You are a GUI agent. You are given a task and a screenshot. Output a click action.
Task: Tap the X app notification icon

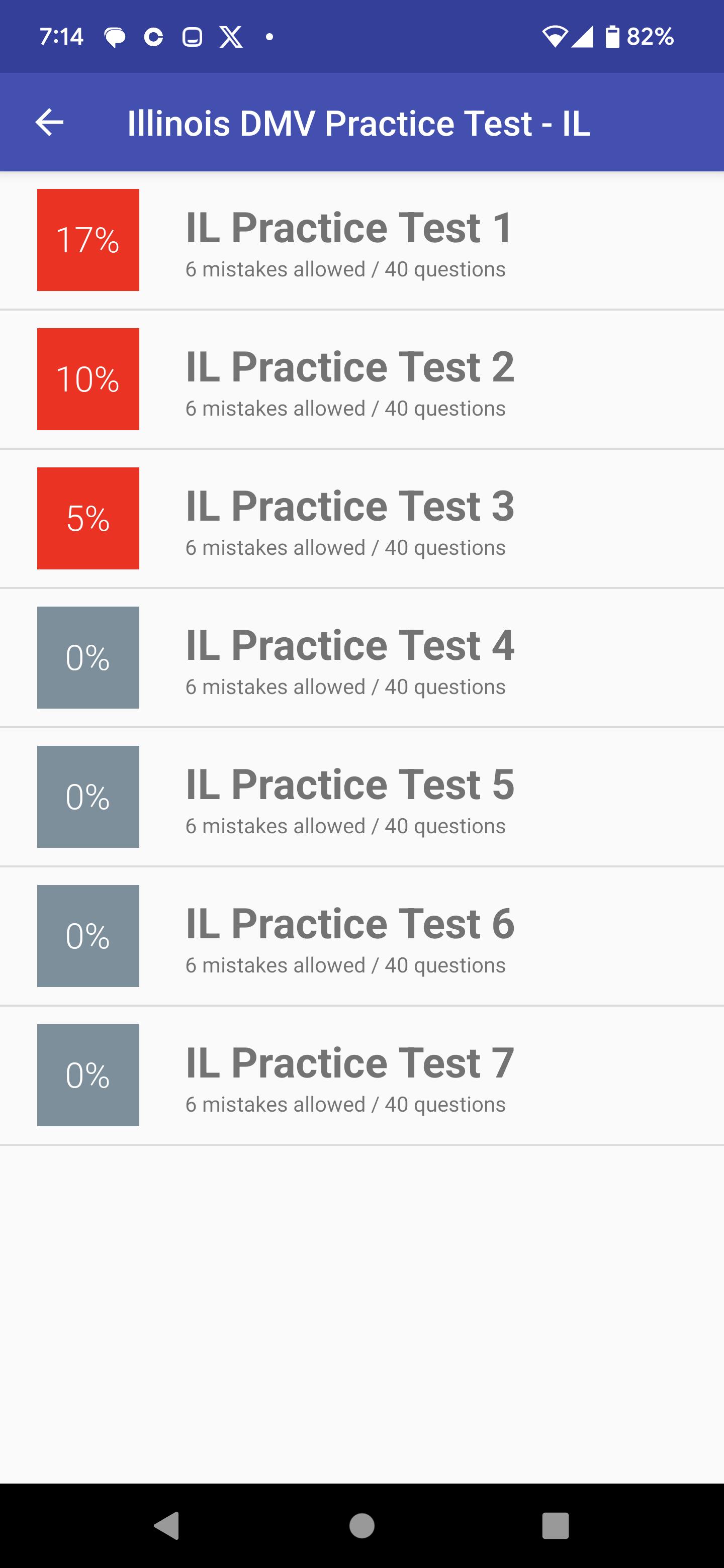[x=231, y=37]
